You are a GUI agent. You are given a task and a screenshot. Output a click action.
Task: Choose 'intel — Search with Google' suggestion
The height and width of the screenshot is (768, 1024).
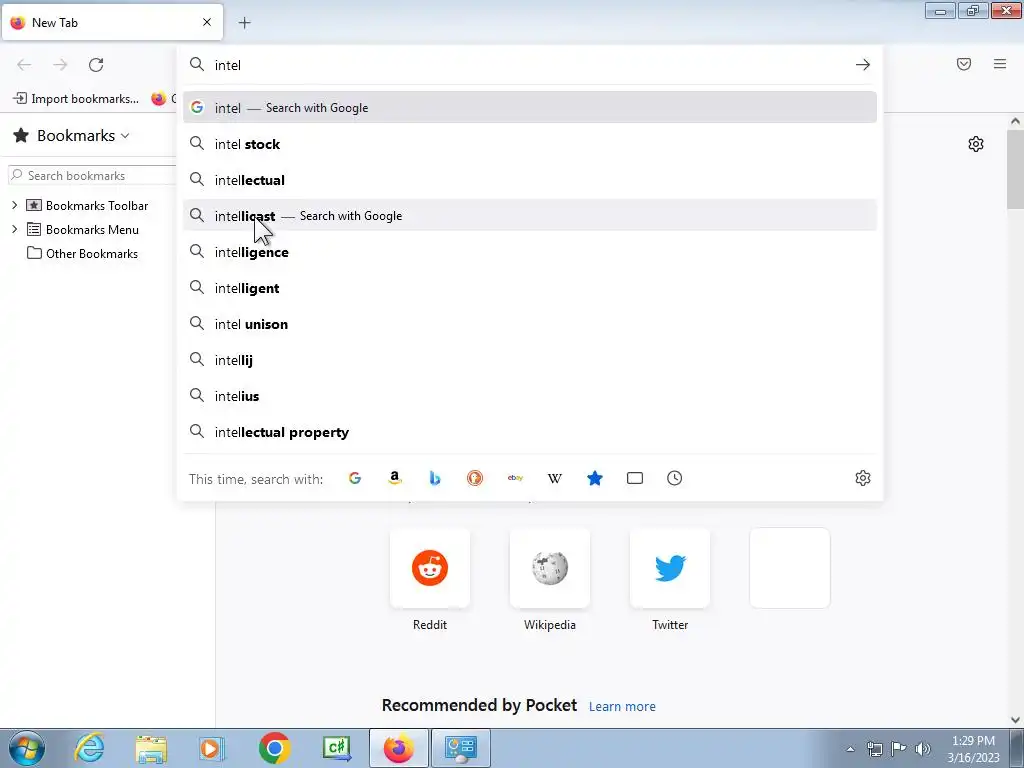point(530,108)
